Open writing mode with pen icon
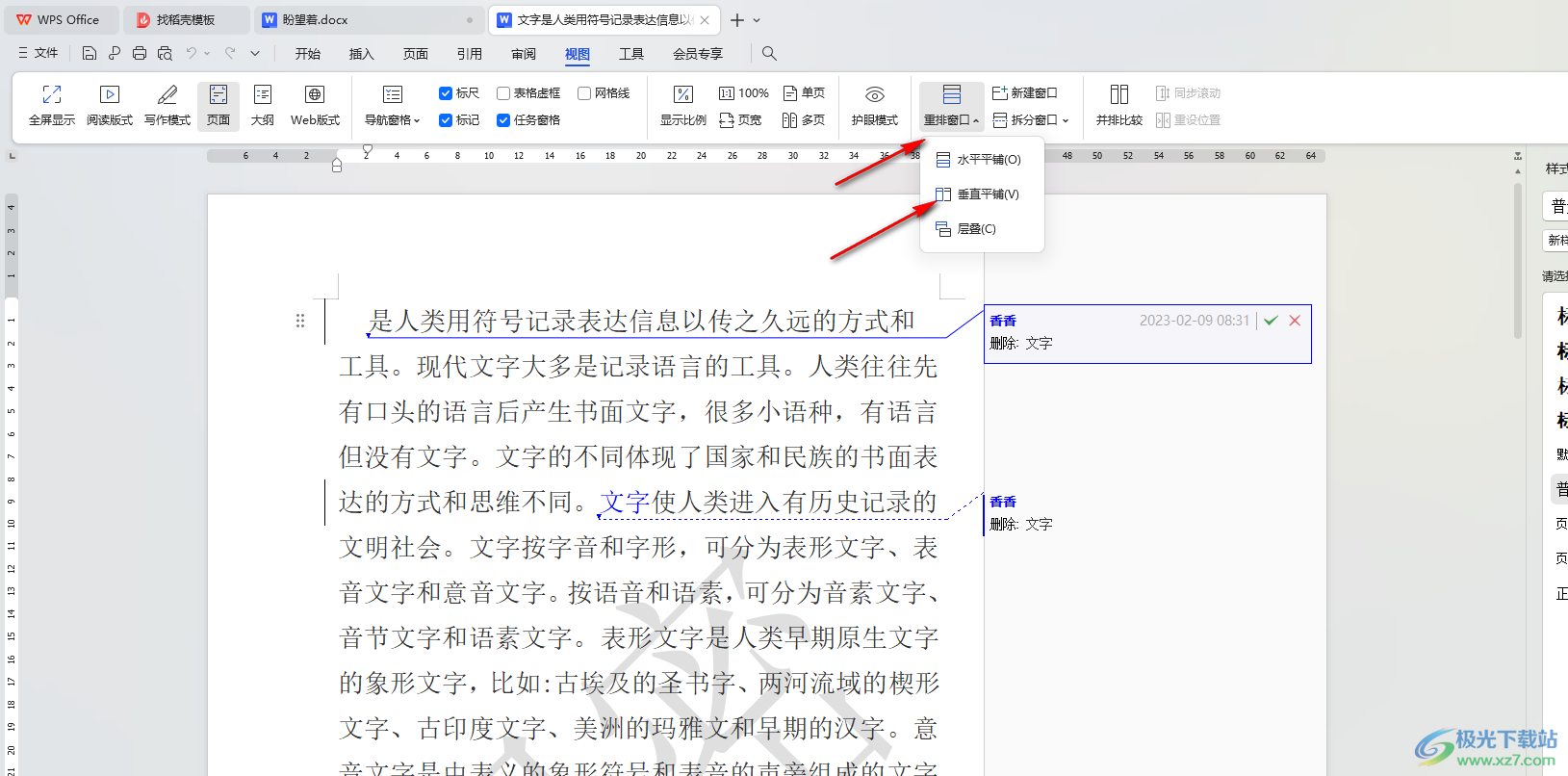 click(167, 105)
